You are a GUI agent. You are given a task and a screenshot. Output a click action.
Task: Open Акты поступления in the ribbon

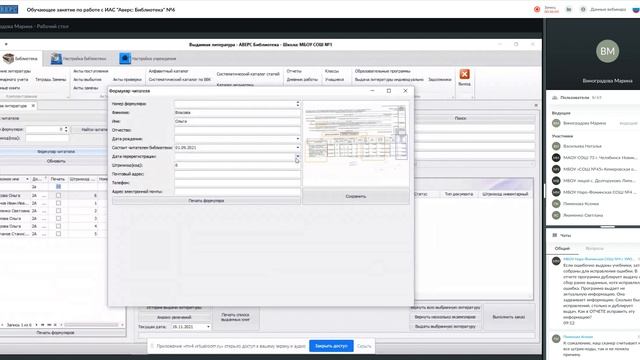point(91,71)
